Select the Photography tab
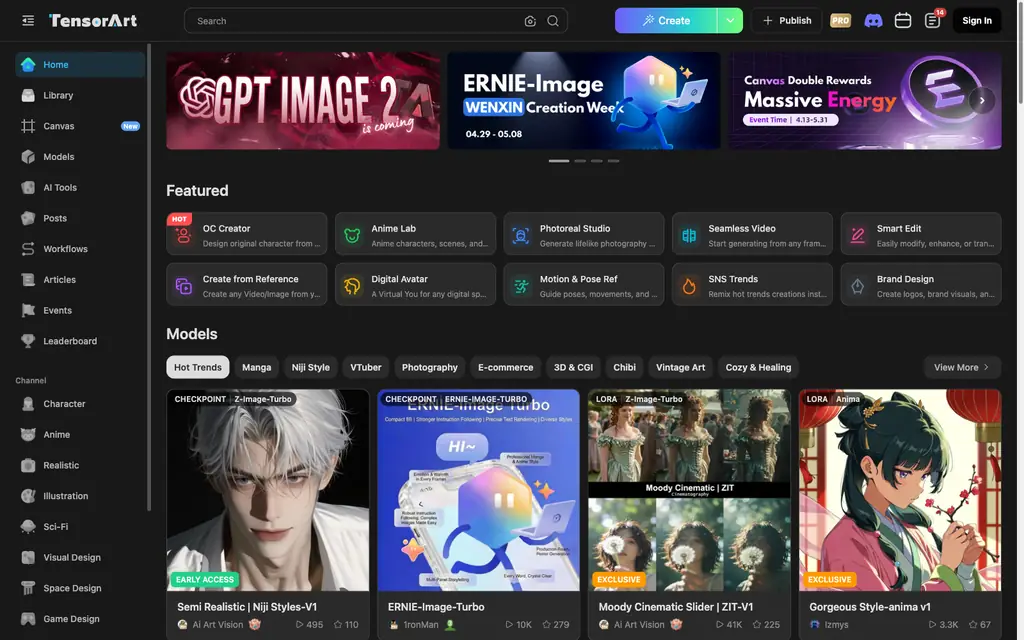Screen dimensions: 1024x640 click(x=430, y=367)
